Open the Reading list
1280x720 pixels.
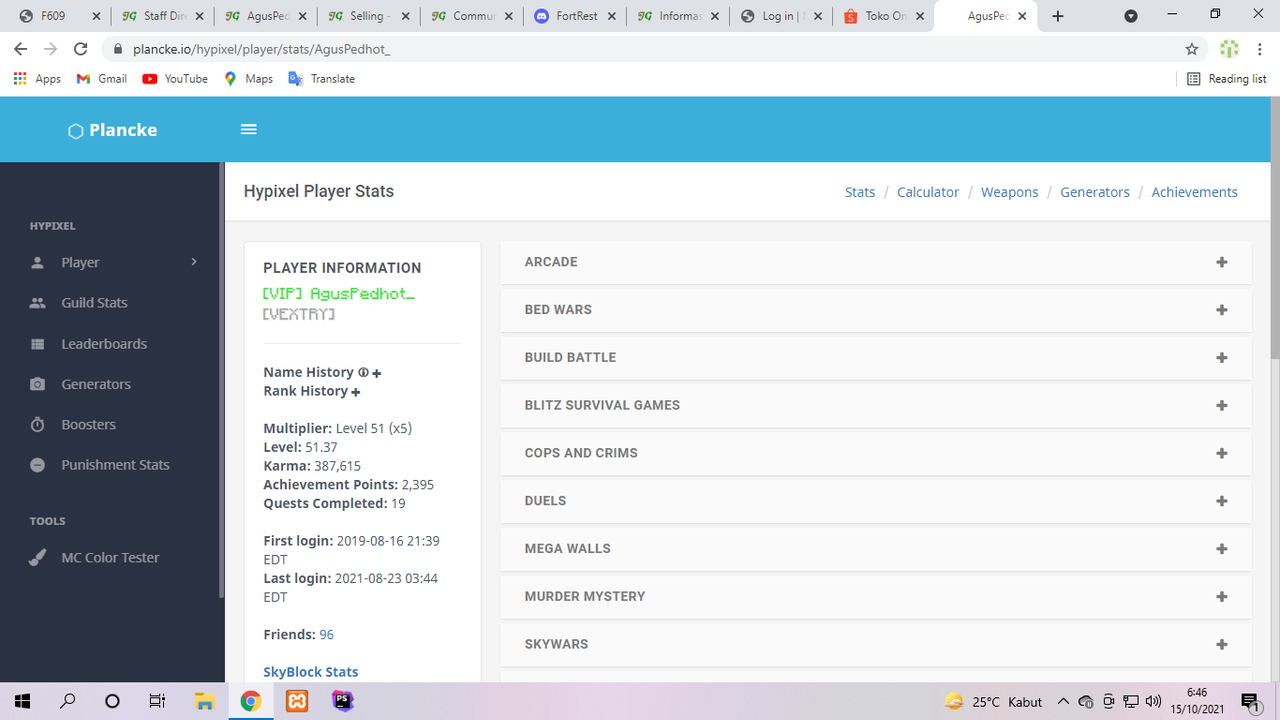coord(1226,79)
